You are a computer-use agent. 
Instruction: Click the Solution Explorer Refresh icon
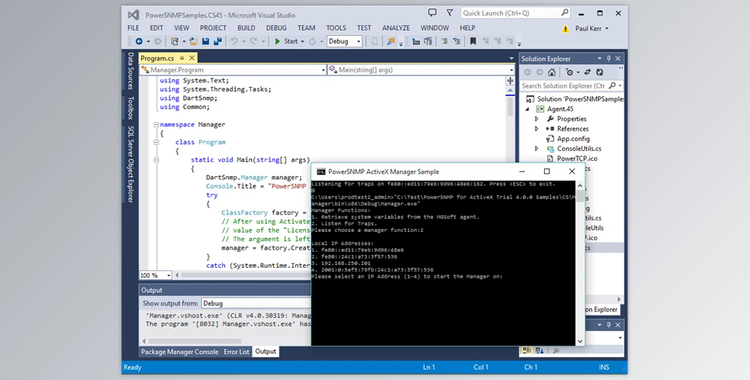599,72
